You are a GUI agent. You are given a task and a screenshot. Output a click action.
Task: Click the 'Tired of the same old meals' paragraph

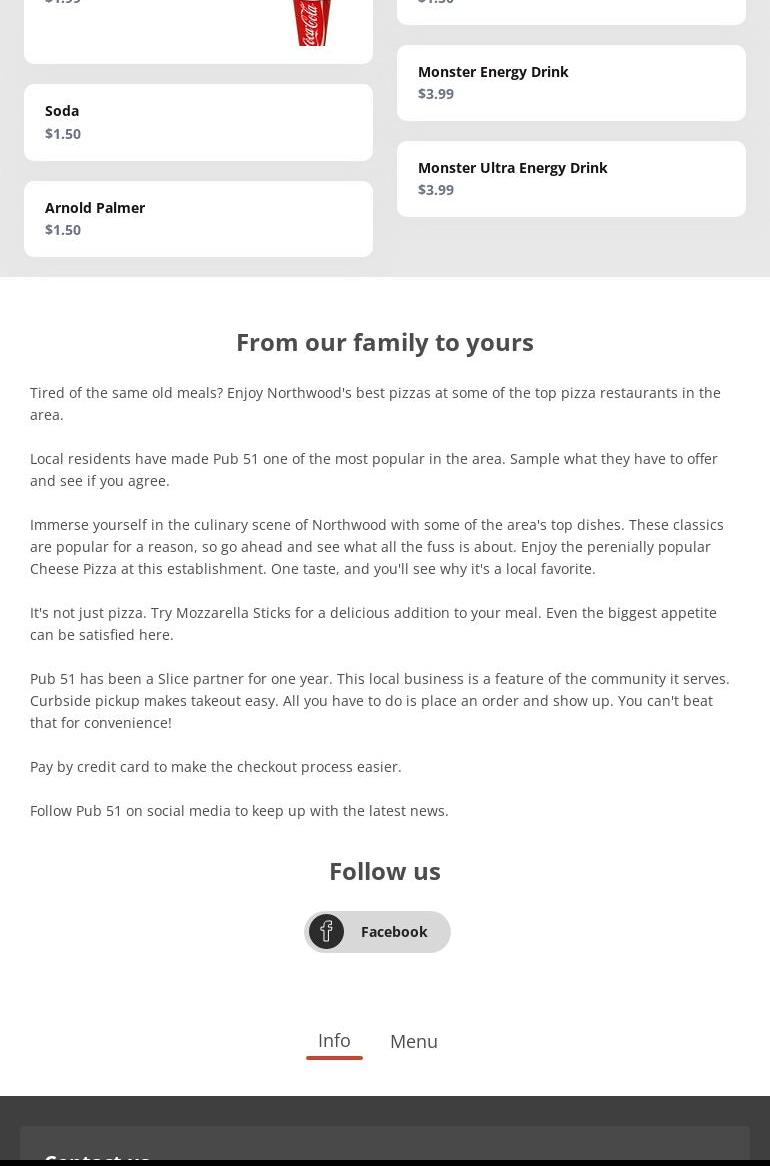pos(375,403)
